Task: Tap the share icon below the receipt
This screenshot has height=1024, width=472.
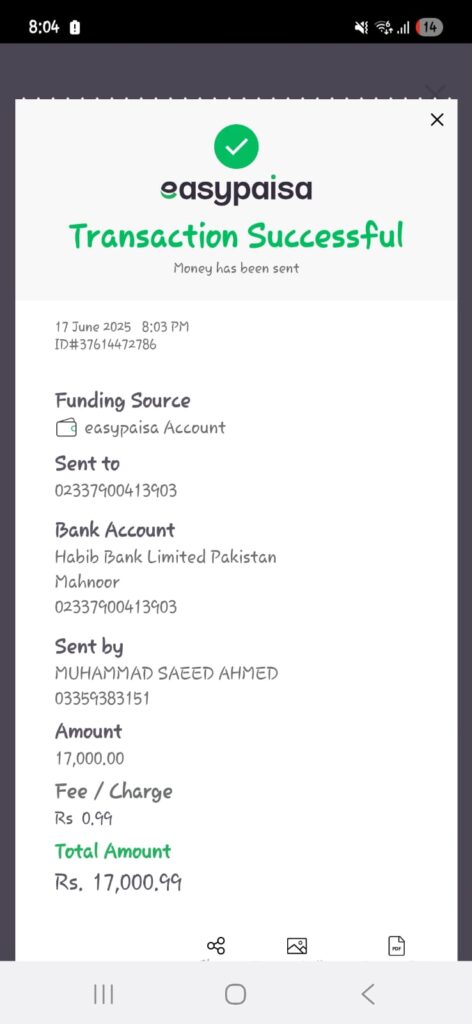Action: [215, 945]
